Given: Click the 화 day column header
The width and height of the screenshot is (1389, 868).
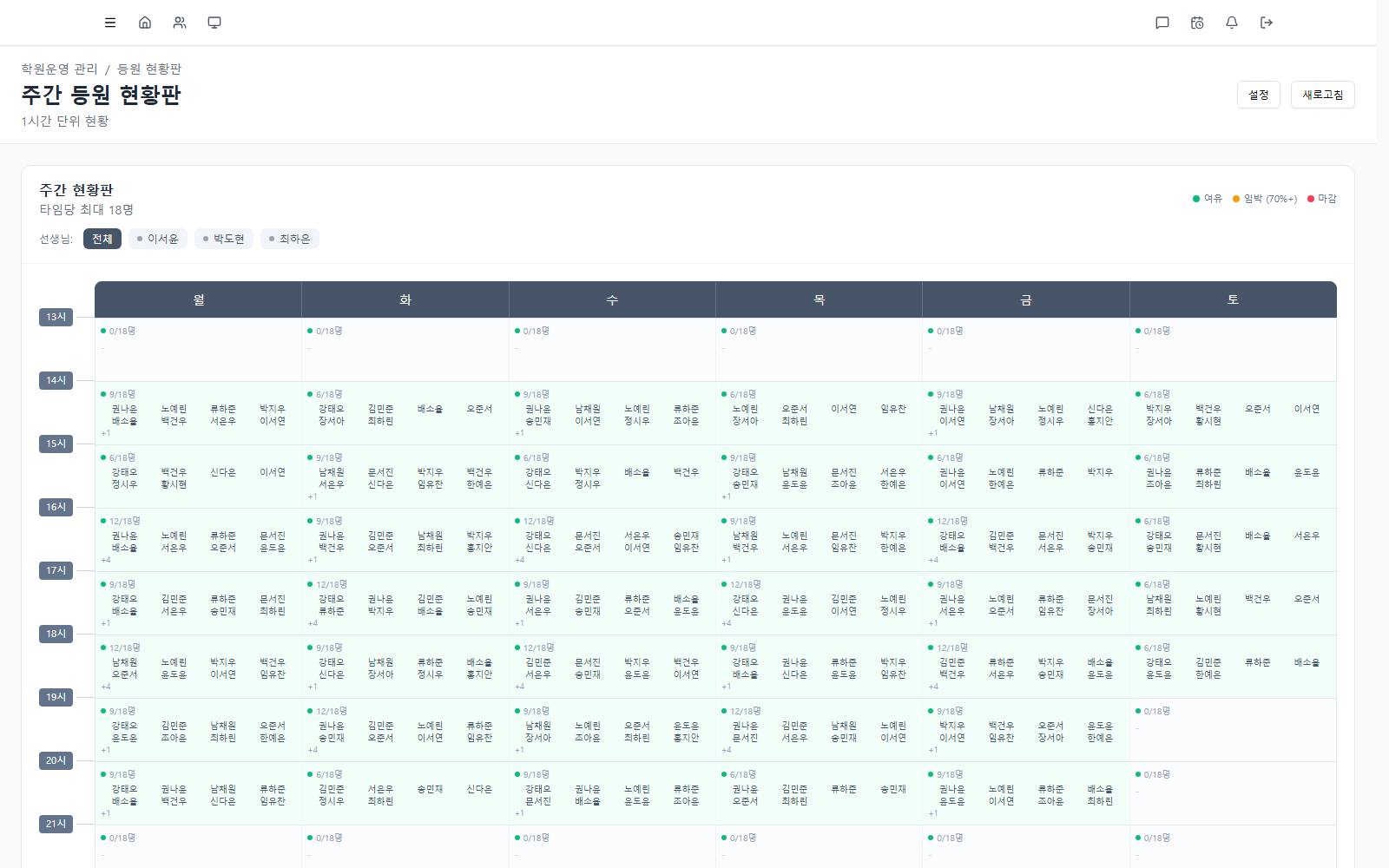Looking at the screenshot, I should pyautogui.click(x=405, y=299).
